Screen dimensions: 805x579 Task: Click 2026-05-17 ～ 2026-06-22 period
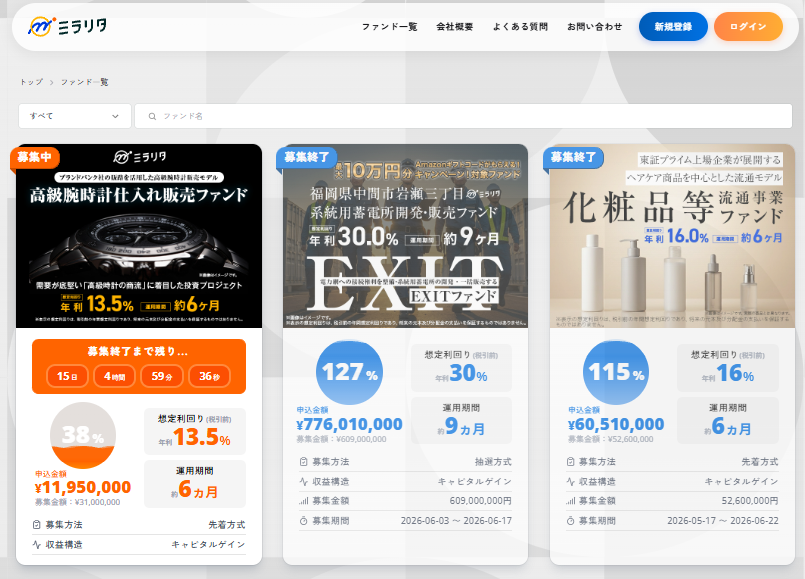pyautogui.click(x=723, y=521)
